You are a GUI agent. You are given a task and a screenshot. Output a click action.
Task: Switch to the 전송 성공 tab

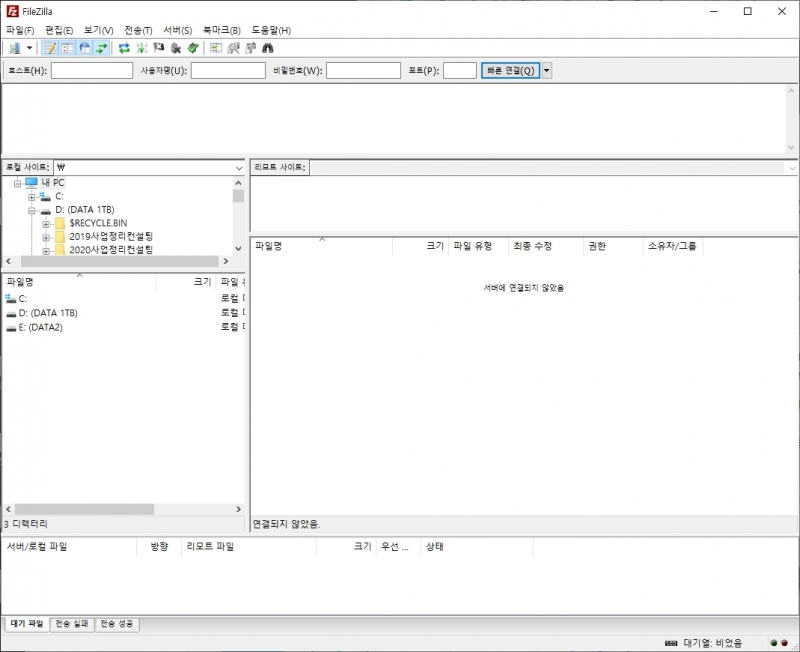click(x=117, y=623)
